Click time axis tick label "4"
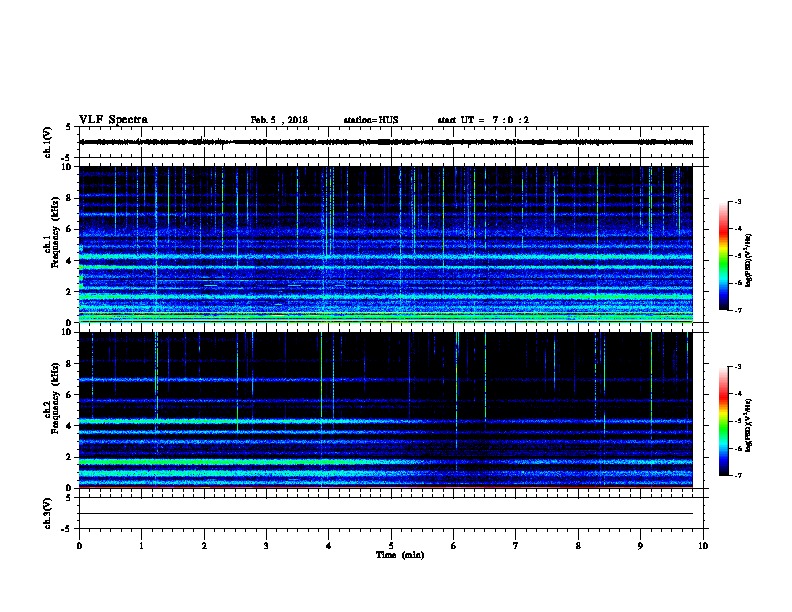Screen dimensions: 792x612 (328, 546)
